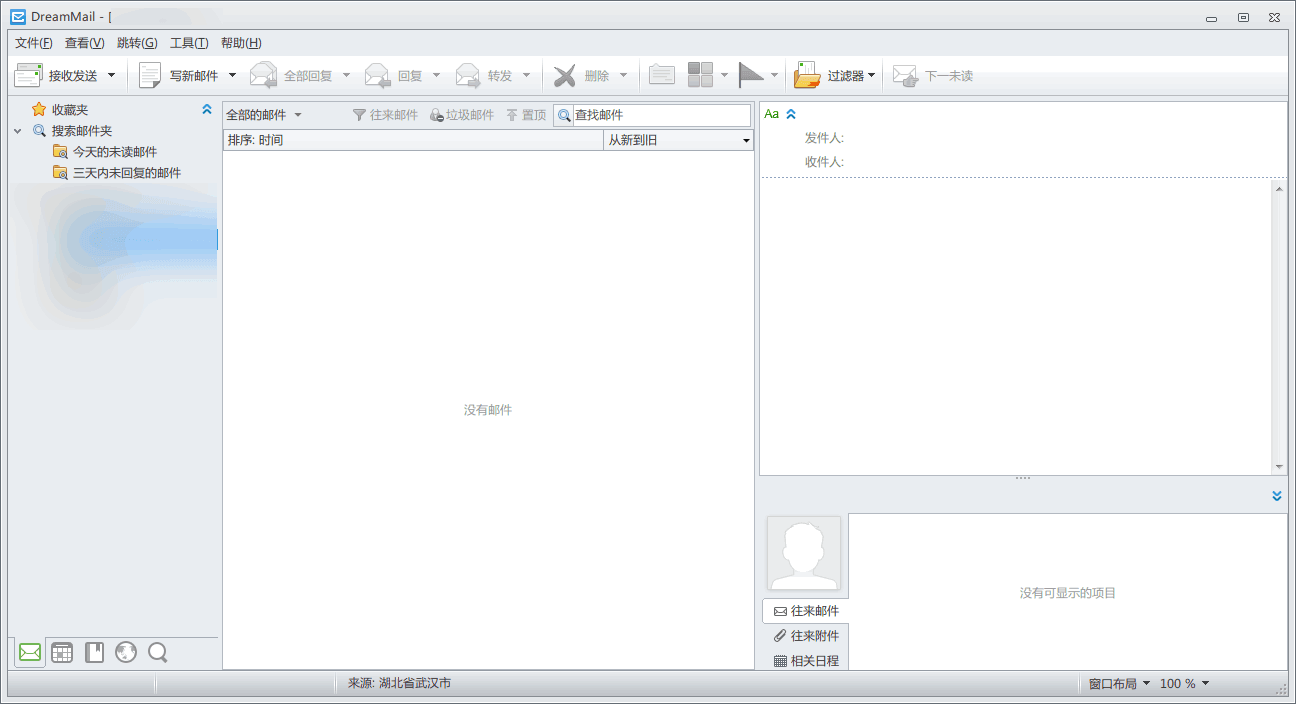
Task: Click the 发件人: label in header
Action: pos(824,139)
